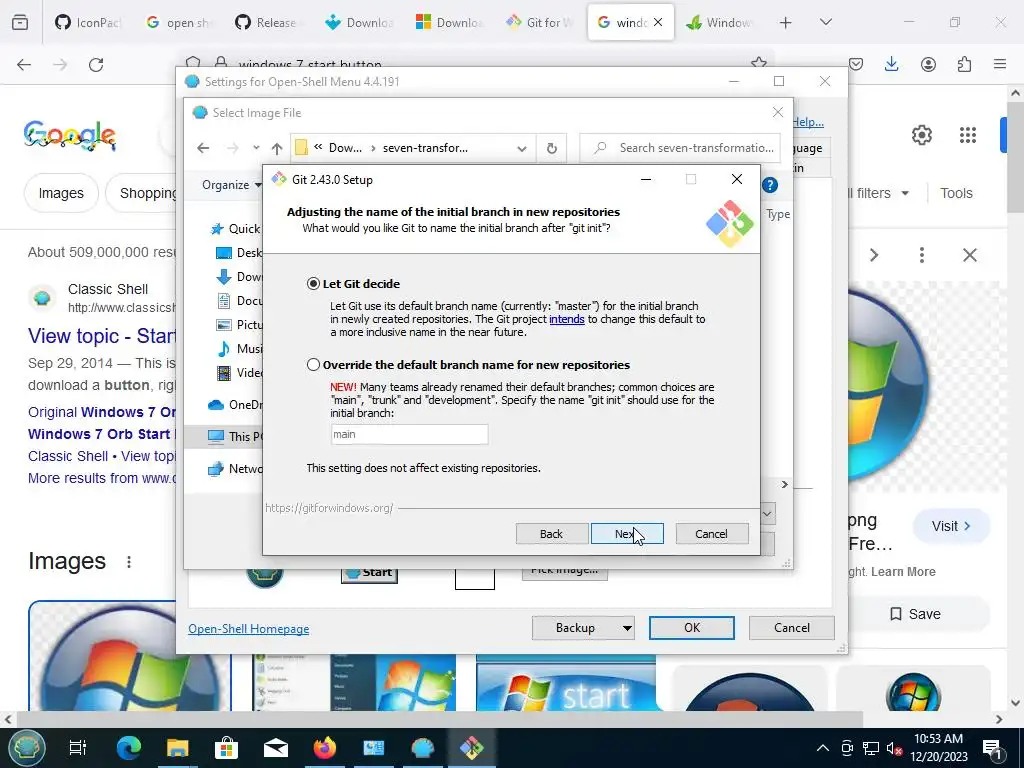Screen dimensions: 1024x768
Task: Click Cancel in Open-Shell settings window
Action: (792, 628)
